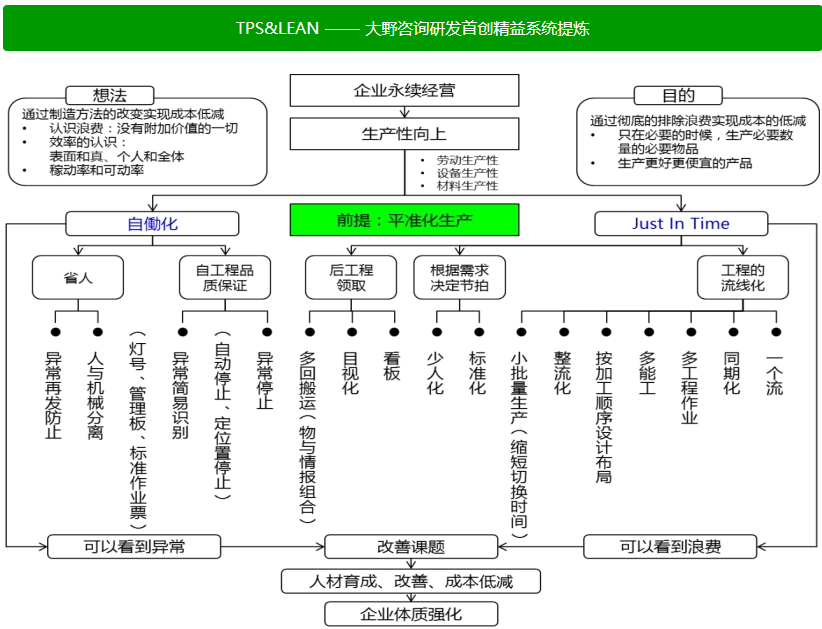Click bullet dot above 看板
The image size is (822, 629).
coord(394,332)
